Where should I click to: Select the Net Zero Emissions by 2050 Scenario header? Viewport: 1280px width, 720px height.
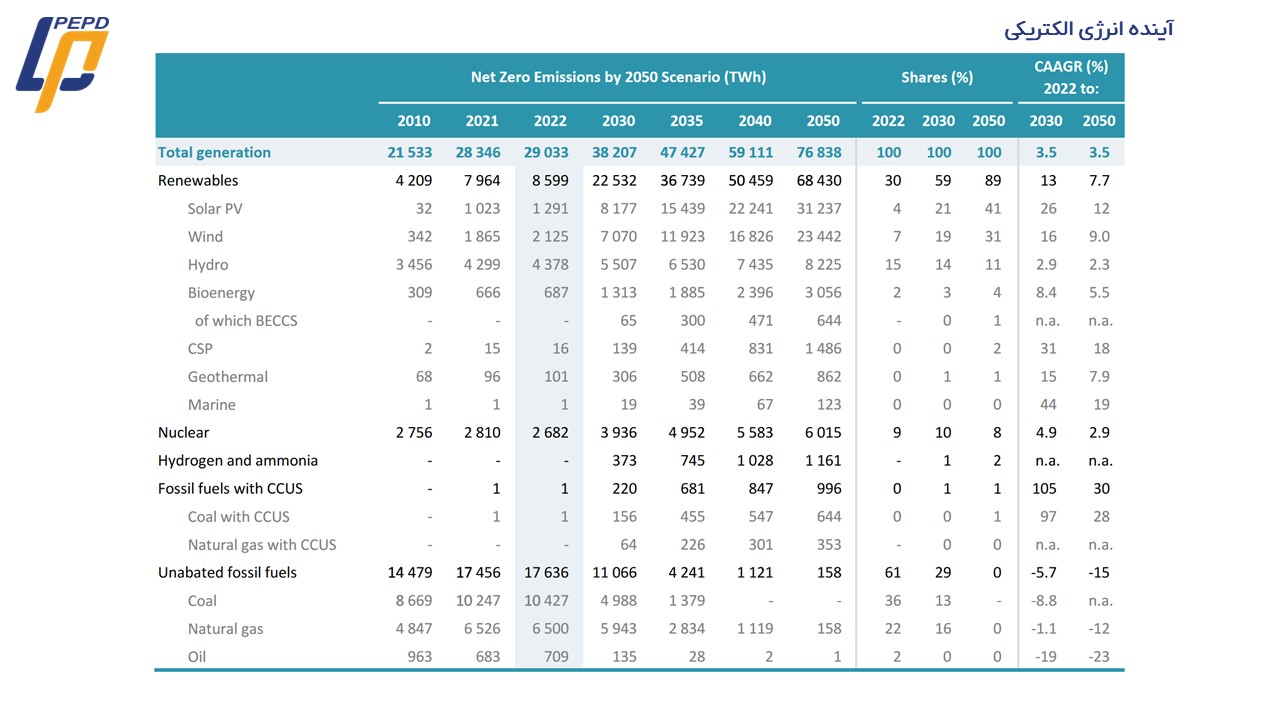618,77
